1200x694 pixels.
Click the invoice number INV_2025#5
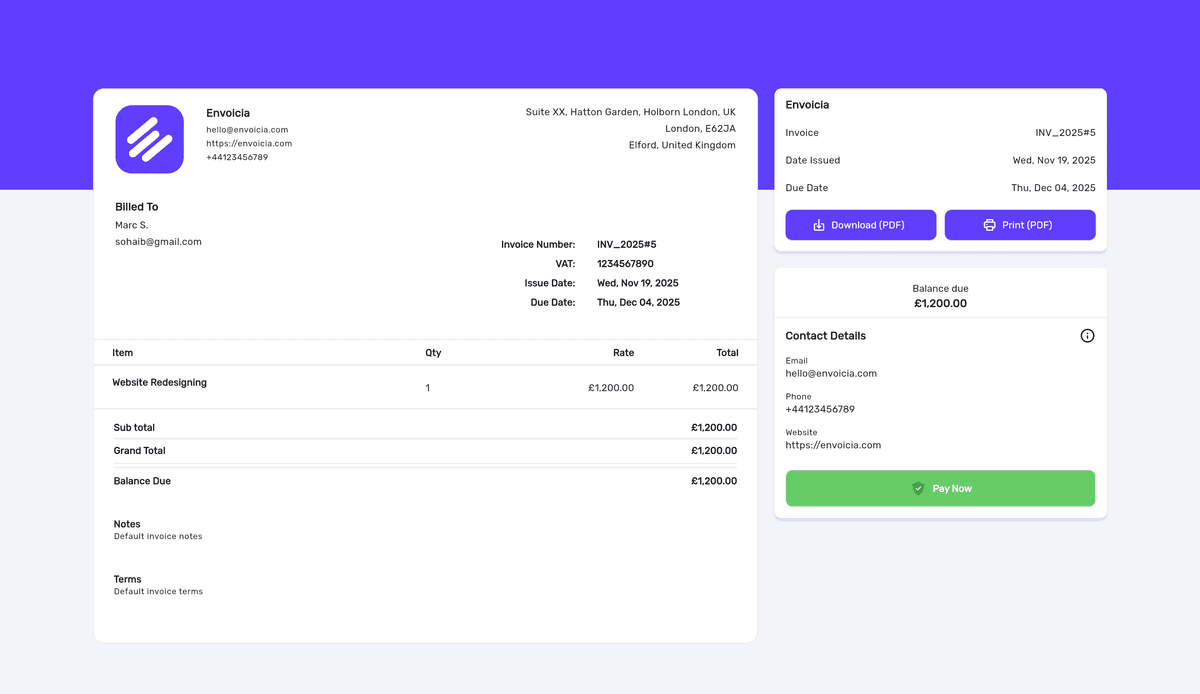pyautogui.click(x=625, y=243)
